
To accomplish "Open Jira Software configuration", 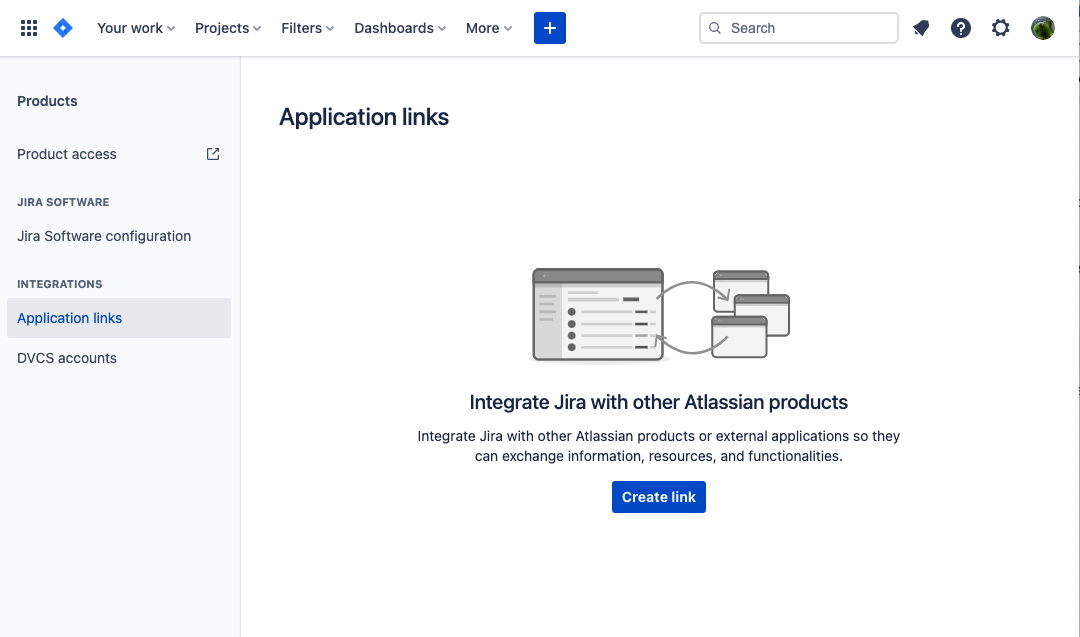I will pos(104,235).
